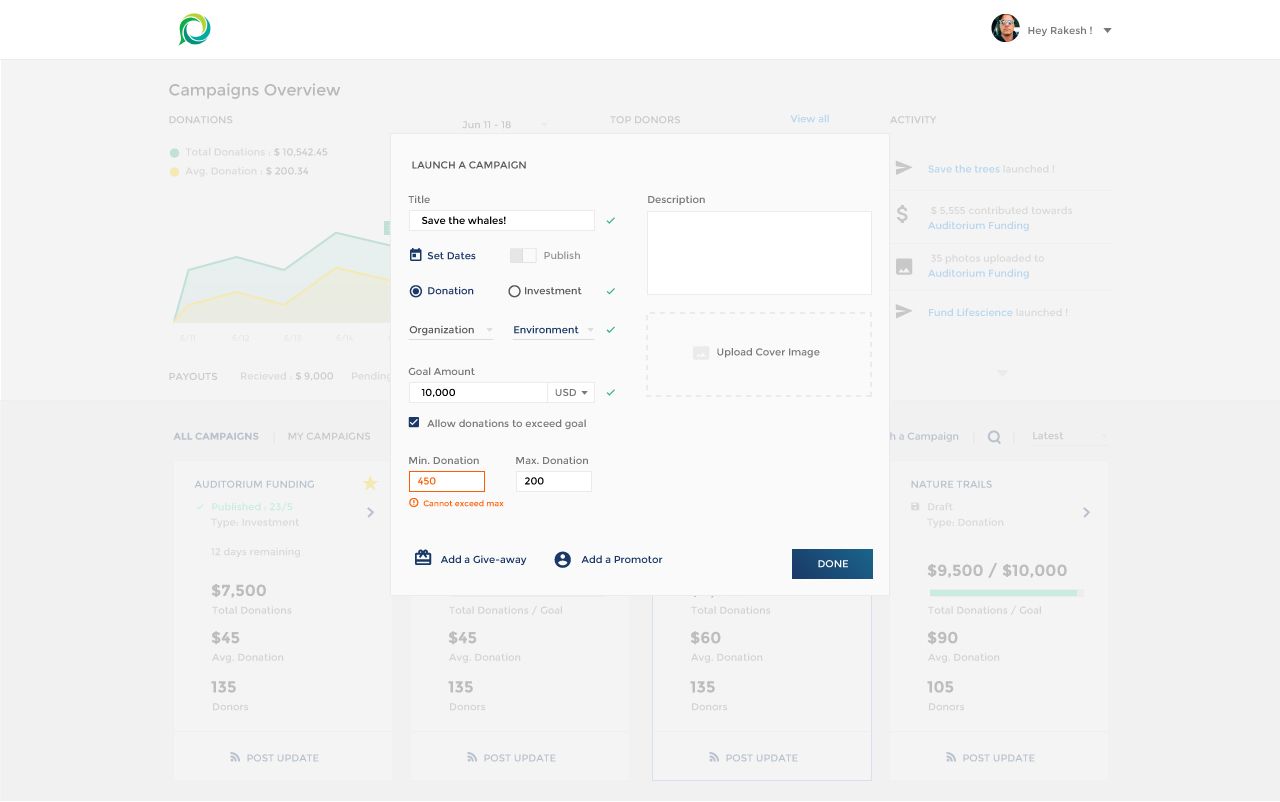This screenshot has height=802, width=1280.
Task: Click the star icon on Auditorium Funding card
Action: 370,484
